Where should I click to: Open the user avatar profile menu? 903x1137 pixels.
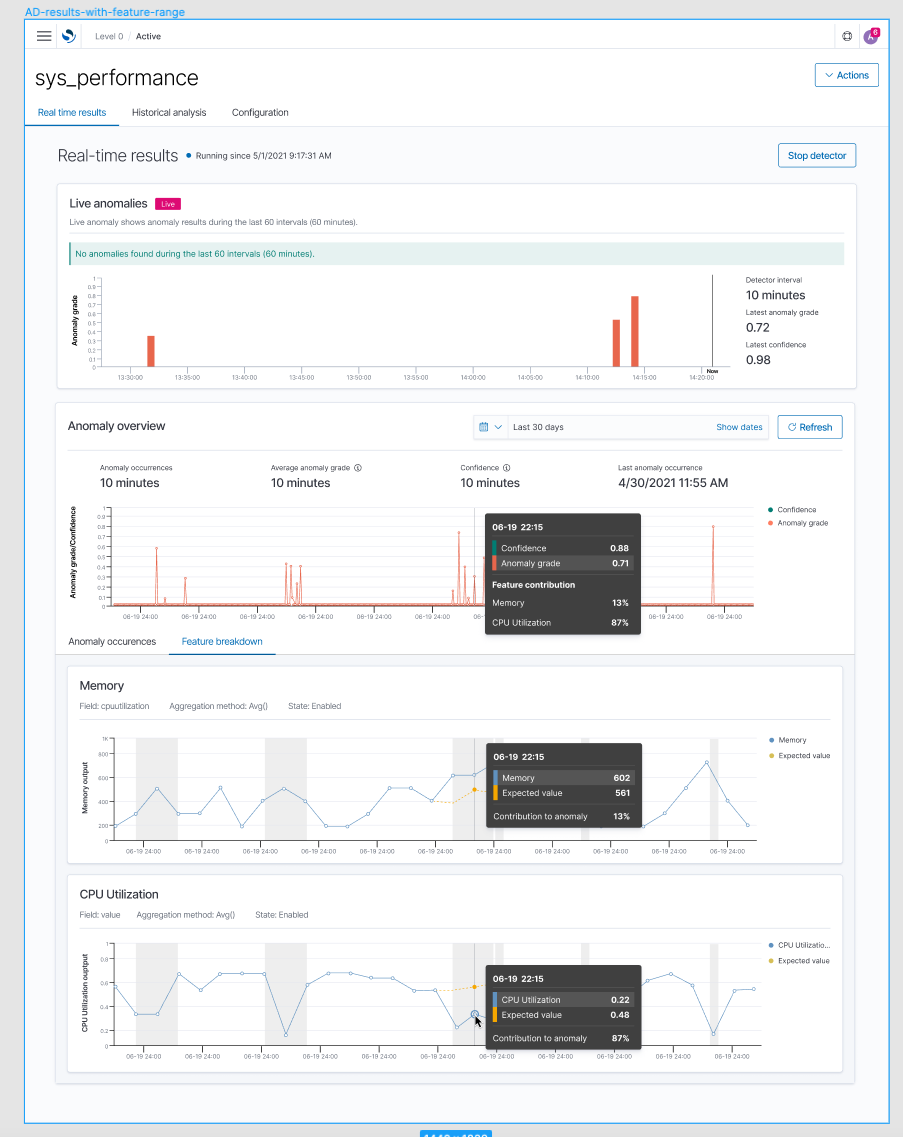[872, 36]
